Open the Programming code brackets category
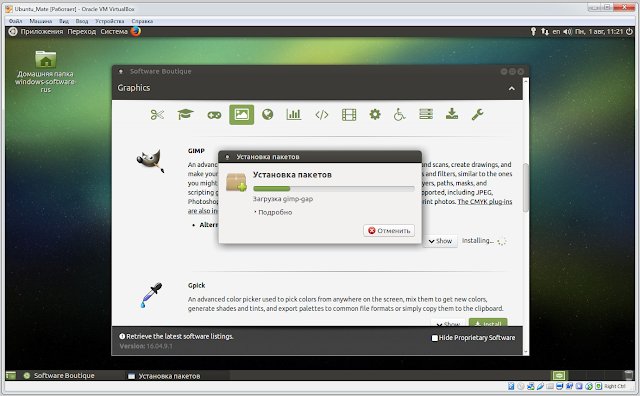 (x=322, y=115)
